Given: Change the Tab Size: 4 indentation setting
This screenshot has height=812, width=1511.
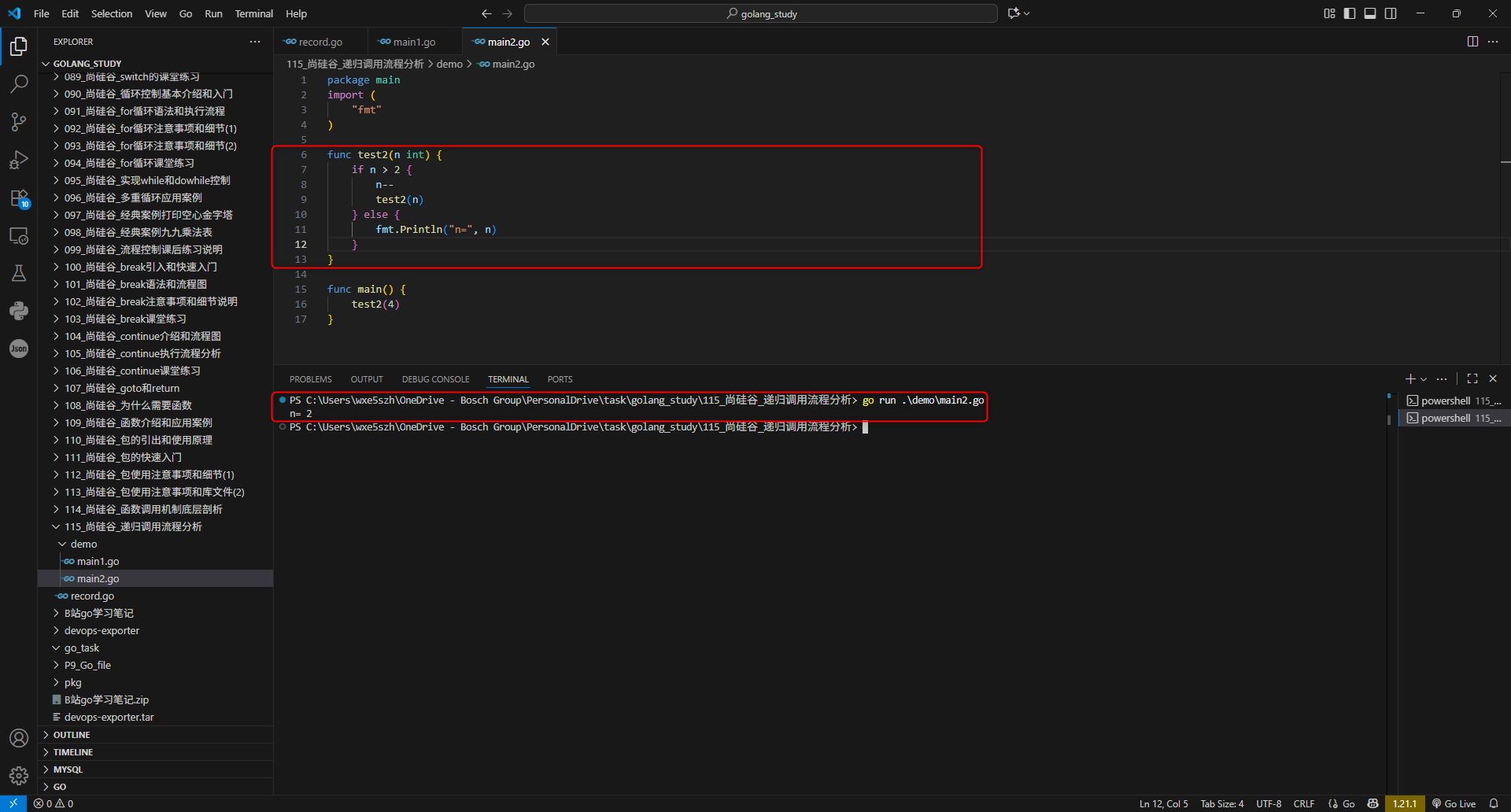Looking at the screenshot, I should (1221, 803).
